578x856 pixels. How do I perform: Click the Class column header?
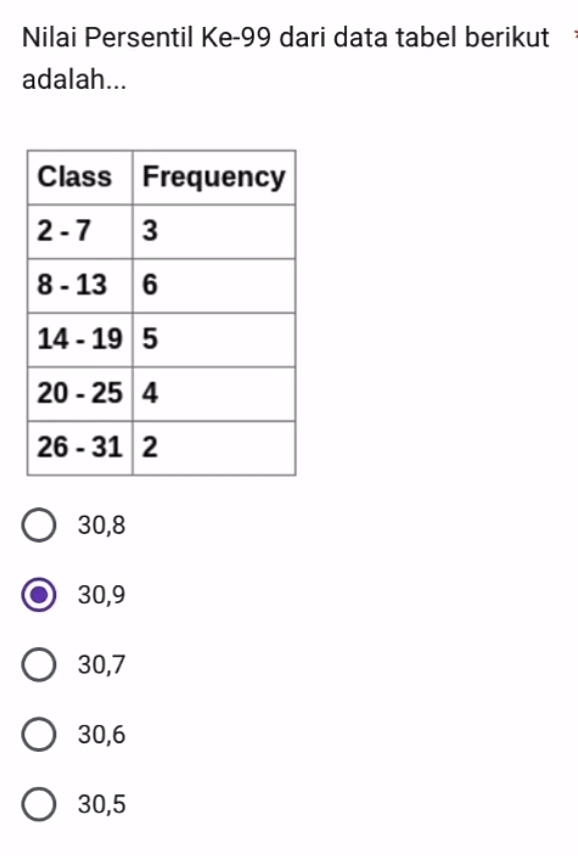click(x=80, y=177)
